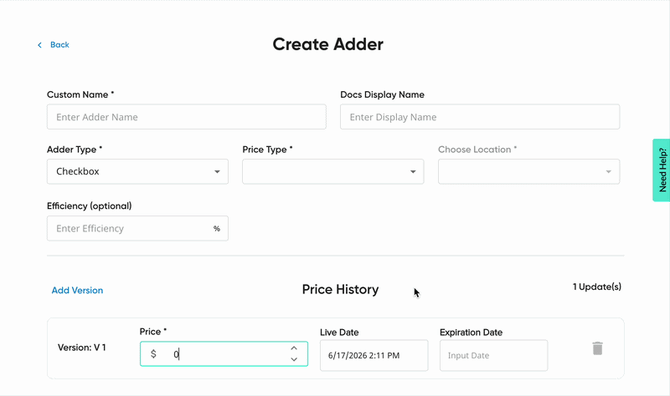The width and height of the screenshot is (670, 396).
Task: Decrease price with down stepper arrow
Action: (294, 359)
